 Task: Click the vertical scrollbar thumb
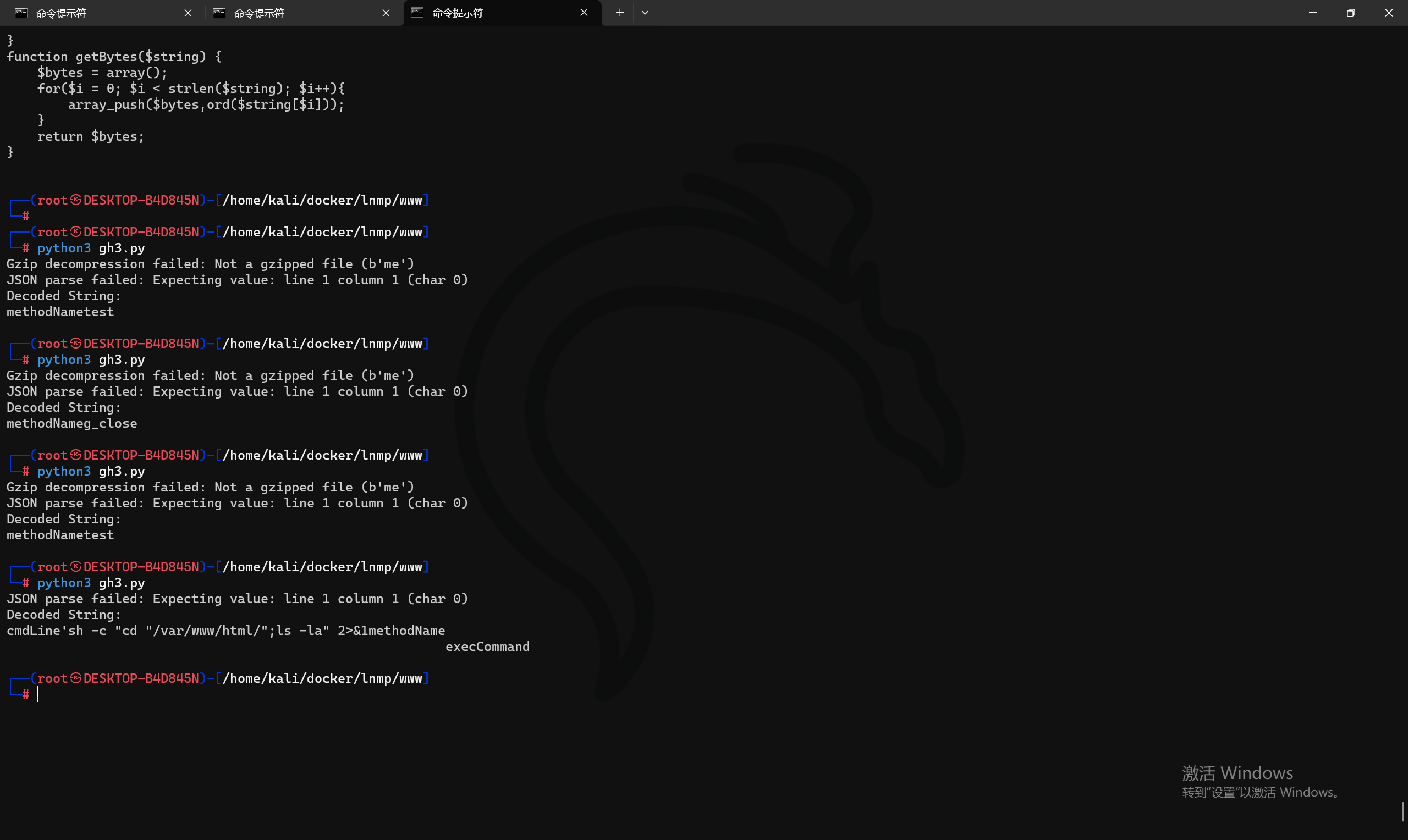pyautogui.click(x=1403, y=812)
